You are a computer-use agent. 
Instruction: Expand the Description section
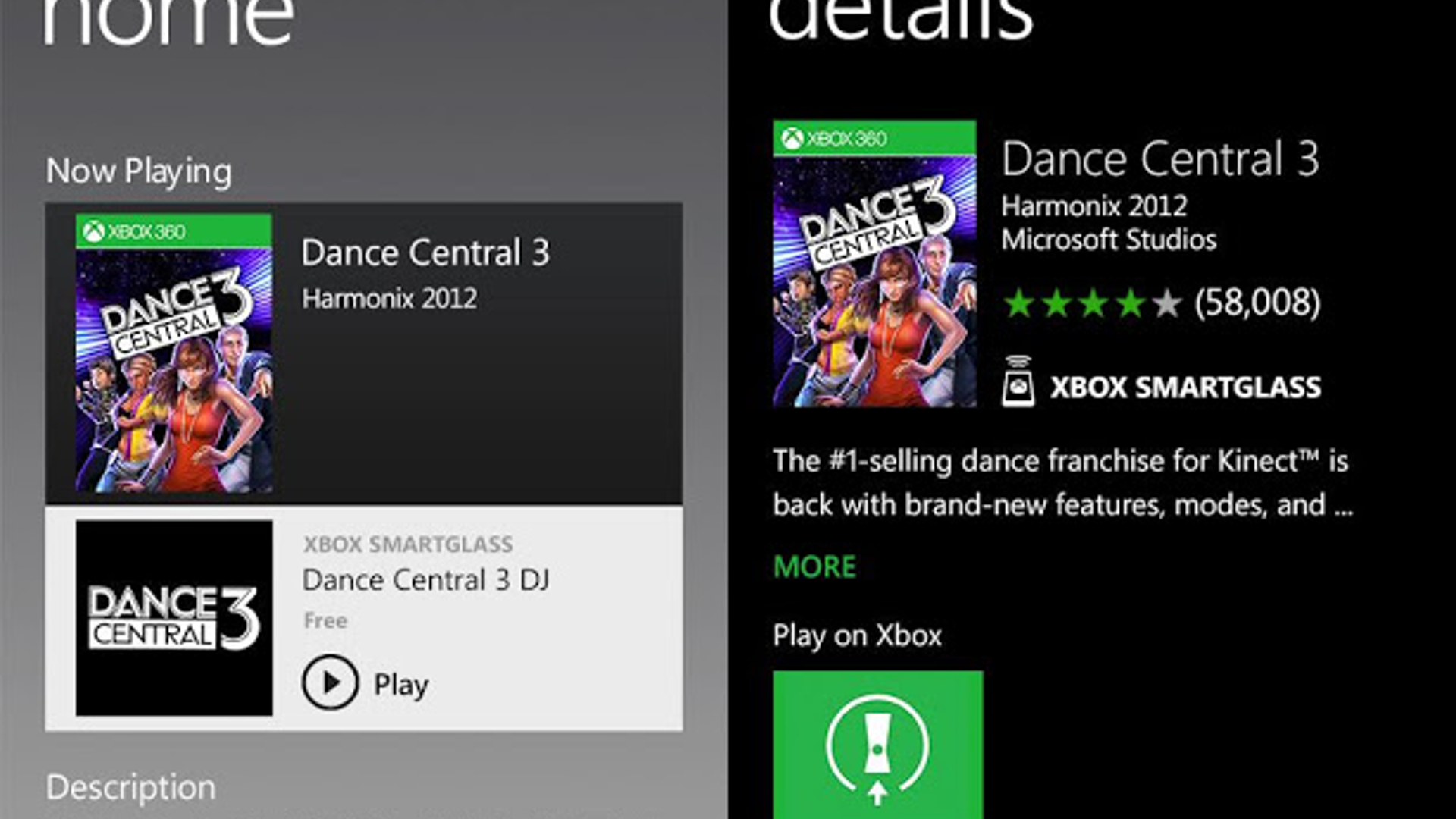(x=131, y=786)
